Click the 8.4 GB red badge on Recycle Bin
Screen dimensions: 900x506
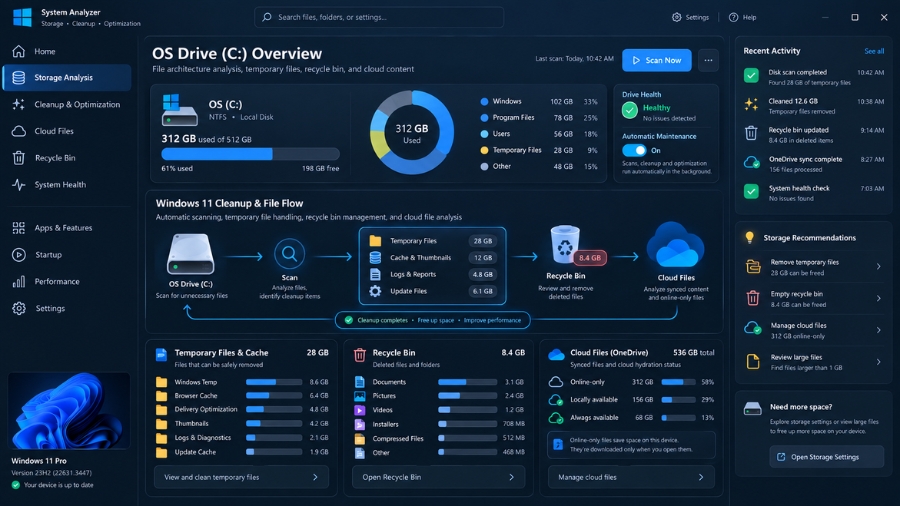pos(589,258)
